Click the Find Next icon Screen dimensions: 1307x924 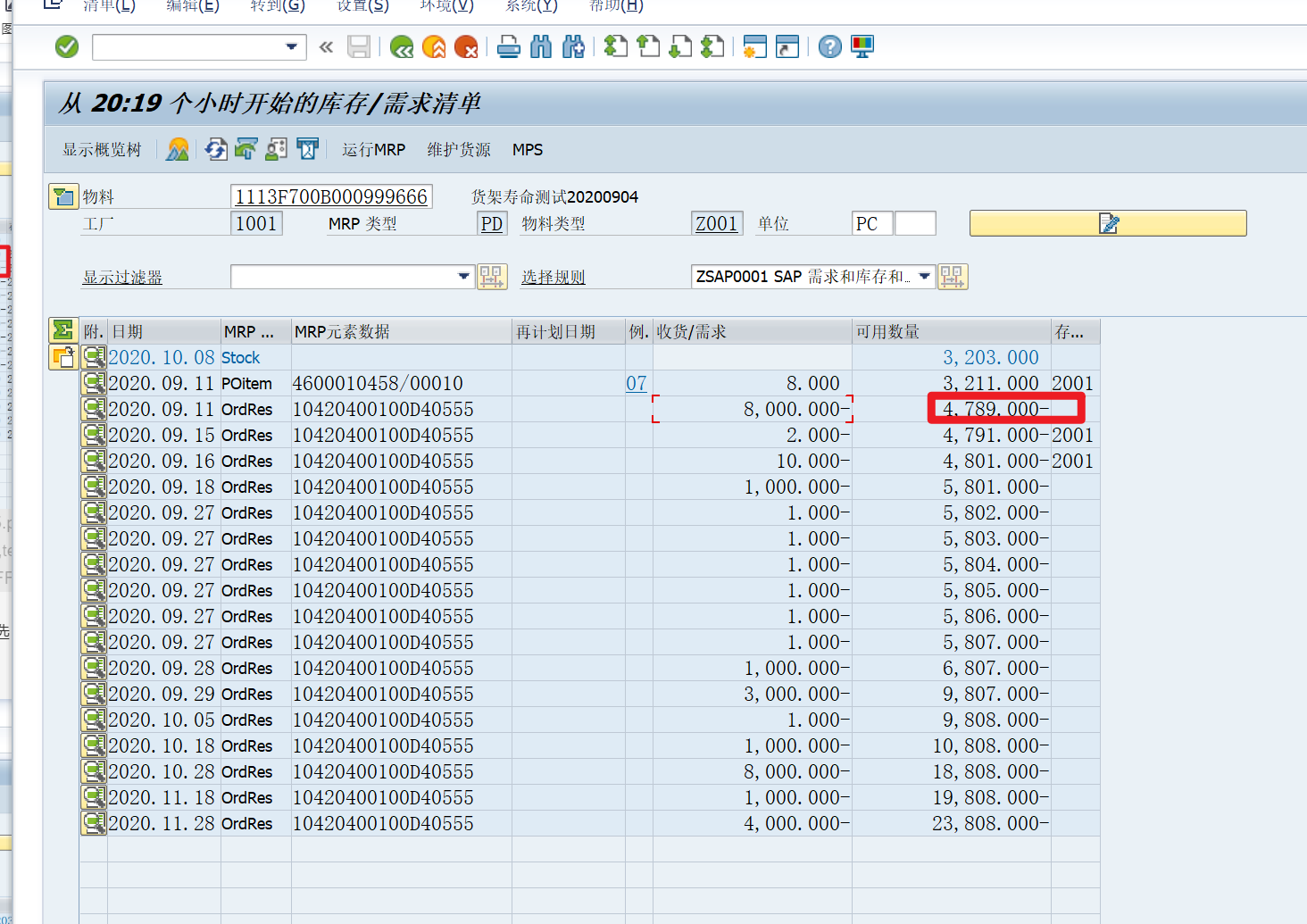[574, 46]
